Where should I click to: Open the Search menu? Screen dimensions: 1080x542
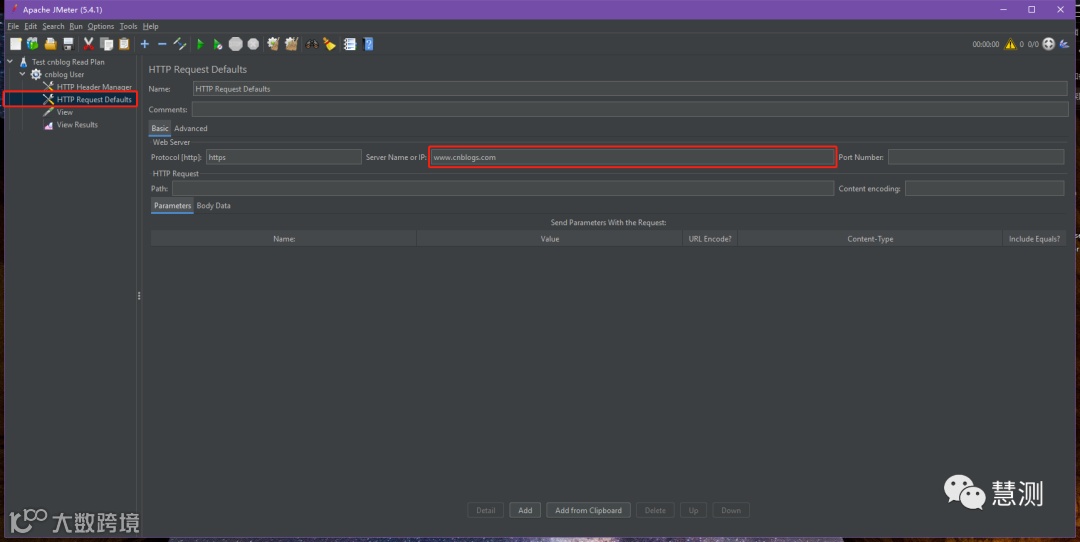53,26
